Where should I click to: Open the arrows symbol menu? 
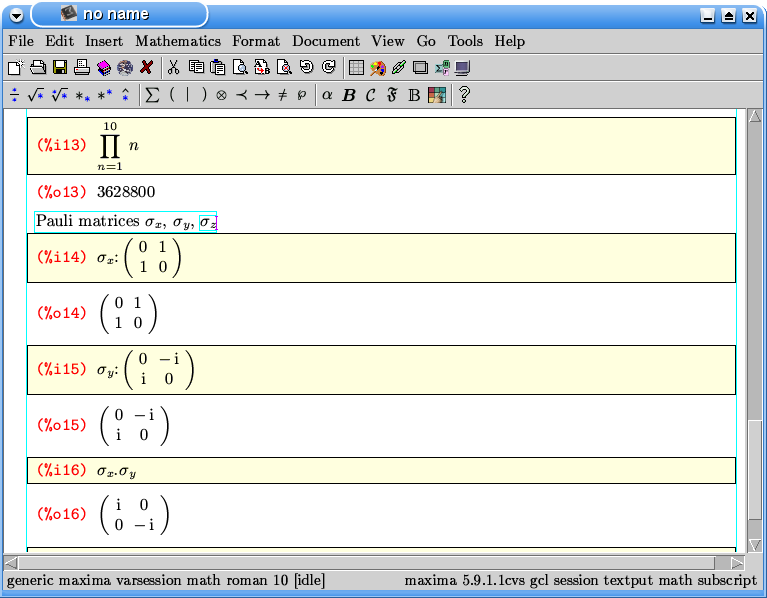[x=262, y=95]
